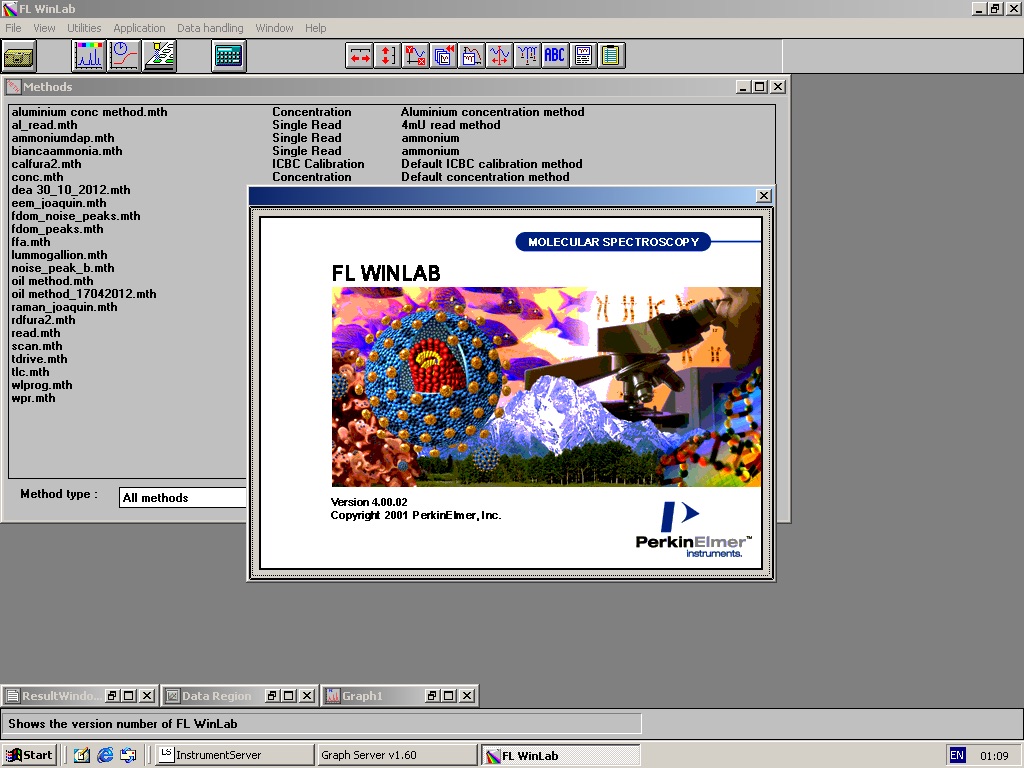Viewport: 1024px width, 768px height.
Task: Select eem_joaquin.mth method file
Action: tap(59, 203)
